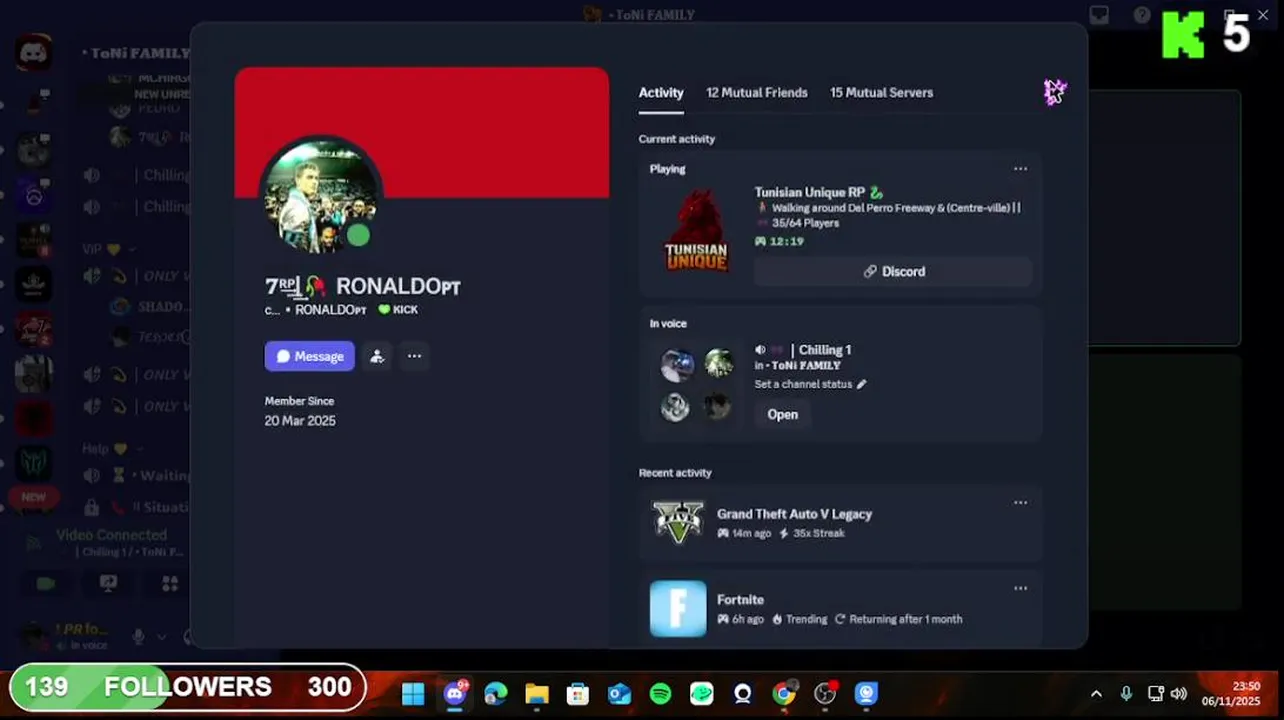Switch to the Activity tab

click(x=661, y=92)
